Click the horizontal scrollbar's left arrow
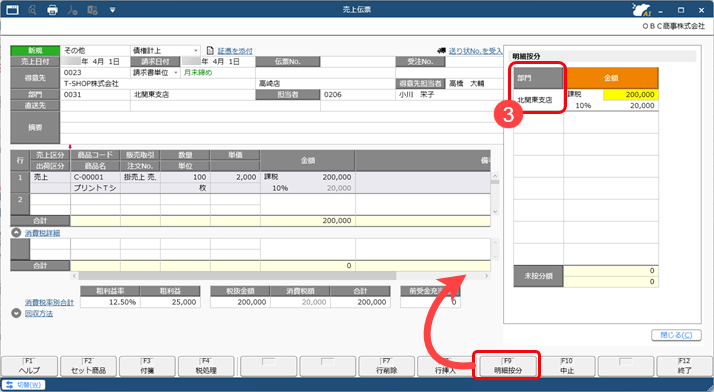 [x=75, y=276]
